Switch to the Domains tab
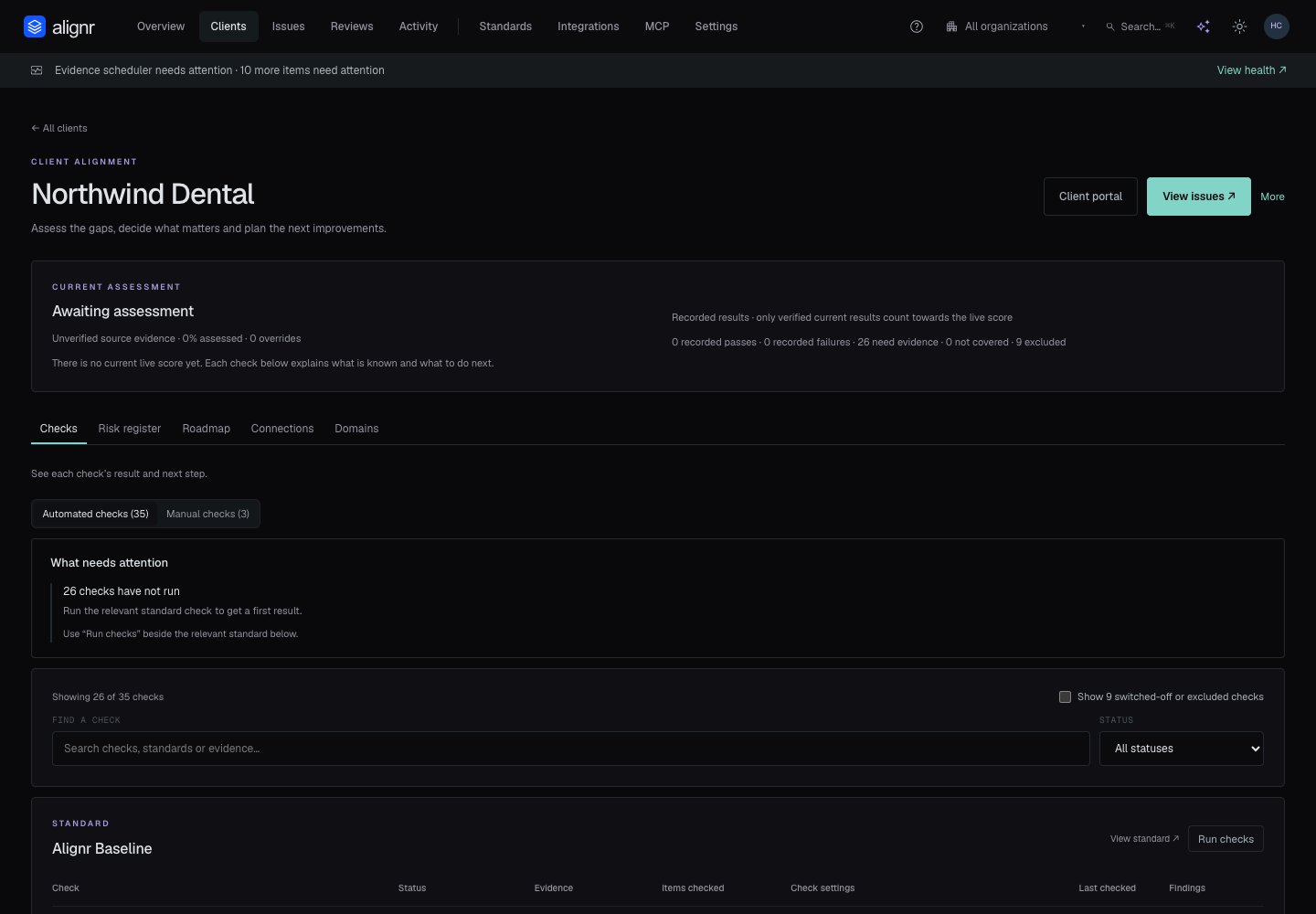This screenshot has height=914, width=1316. click(x=356, y=429)
